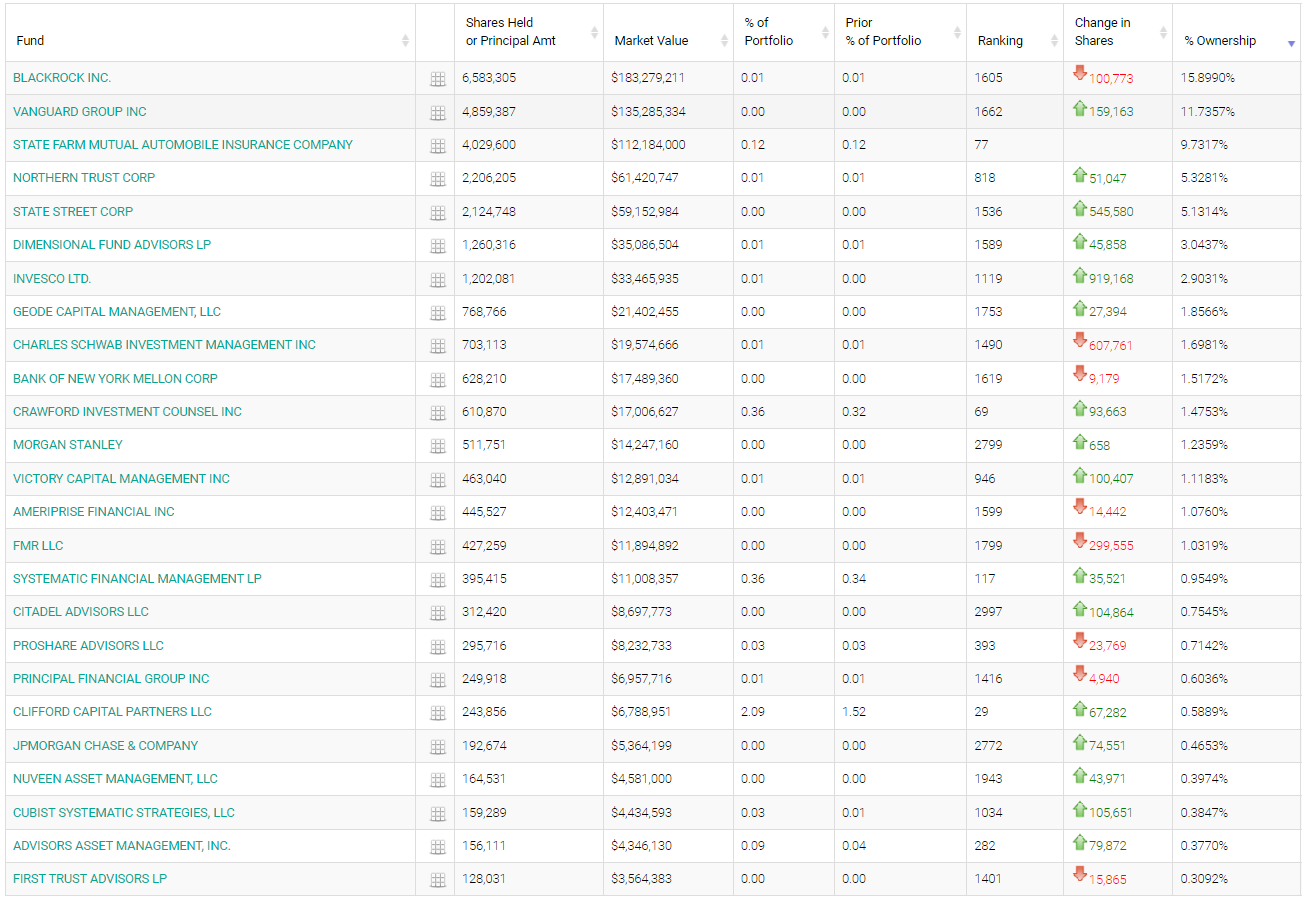Sort by Change in Shares column
This screenshot has height=905, width=1302.
point(1118,33)
